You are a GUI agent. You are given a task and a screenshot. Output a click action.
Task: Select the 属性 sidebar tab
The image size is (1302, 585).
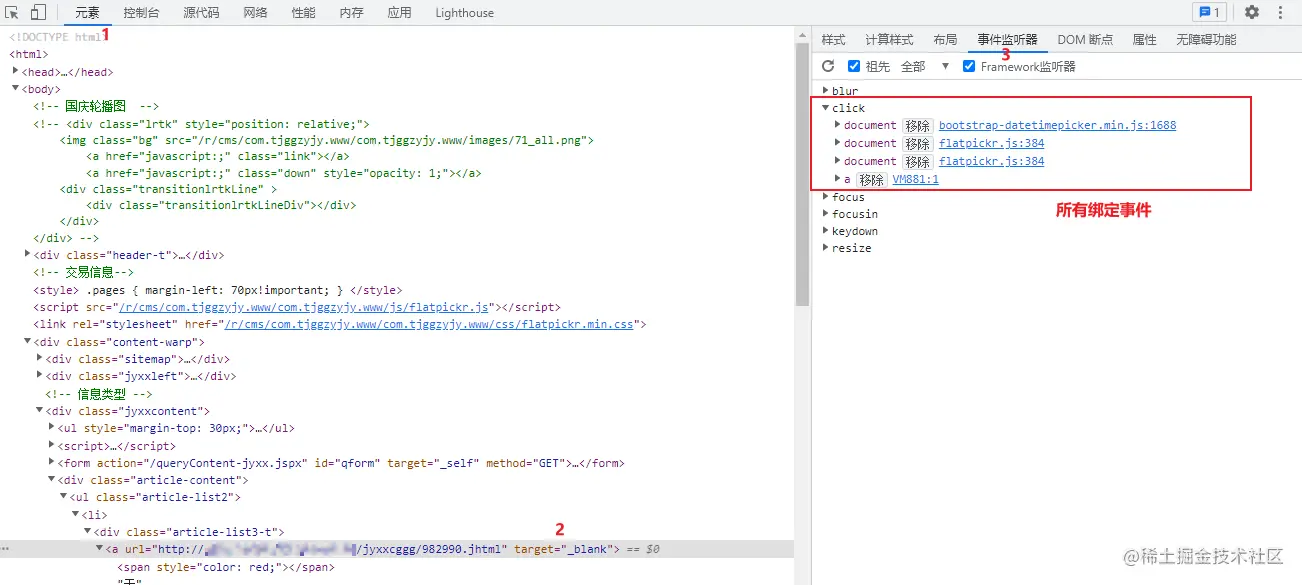[1144, 40]
